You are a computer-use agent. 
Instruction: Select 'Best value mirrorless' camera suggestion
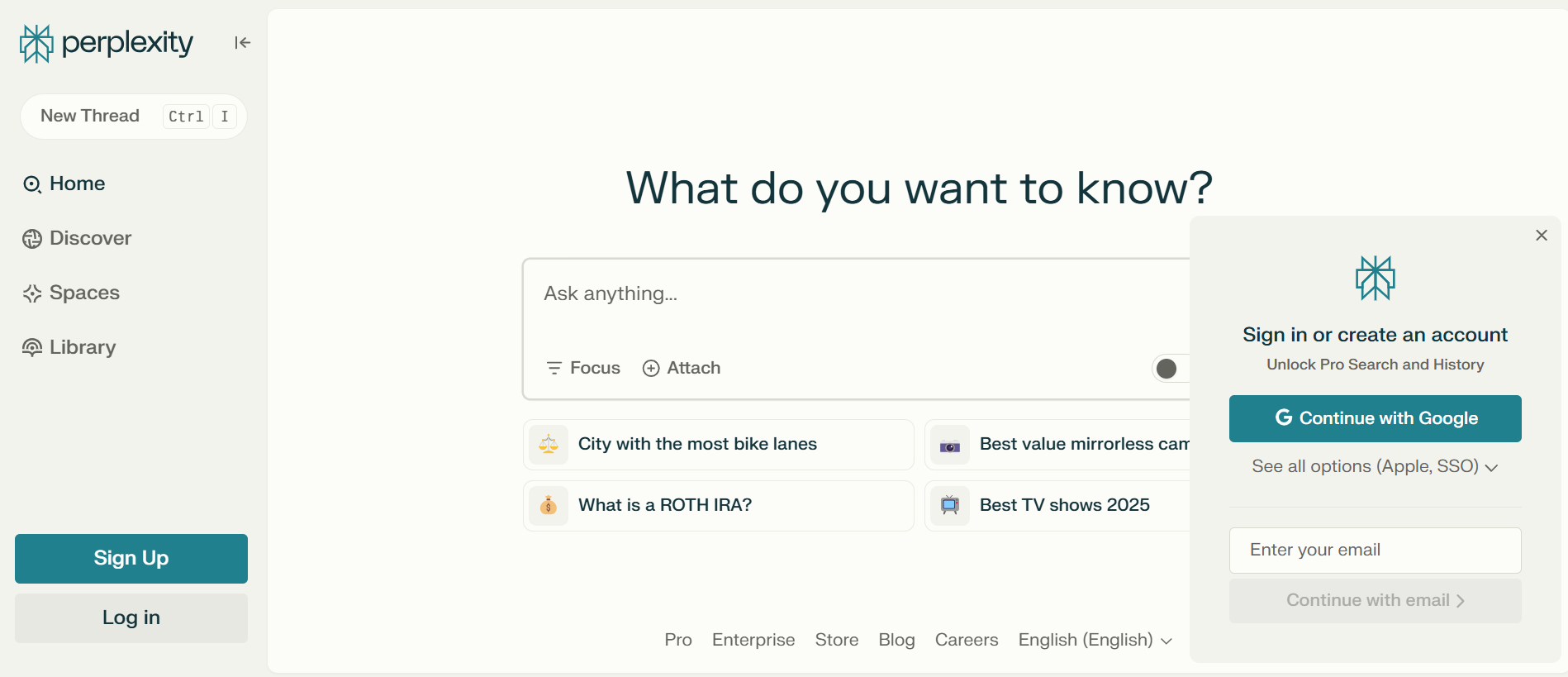[1057, 445]
